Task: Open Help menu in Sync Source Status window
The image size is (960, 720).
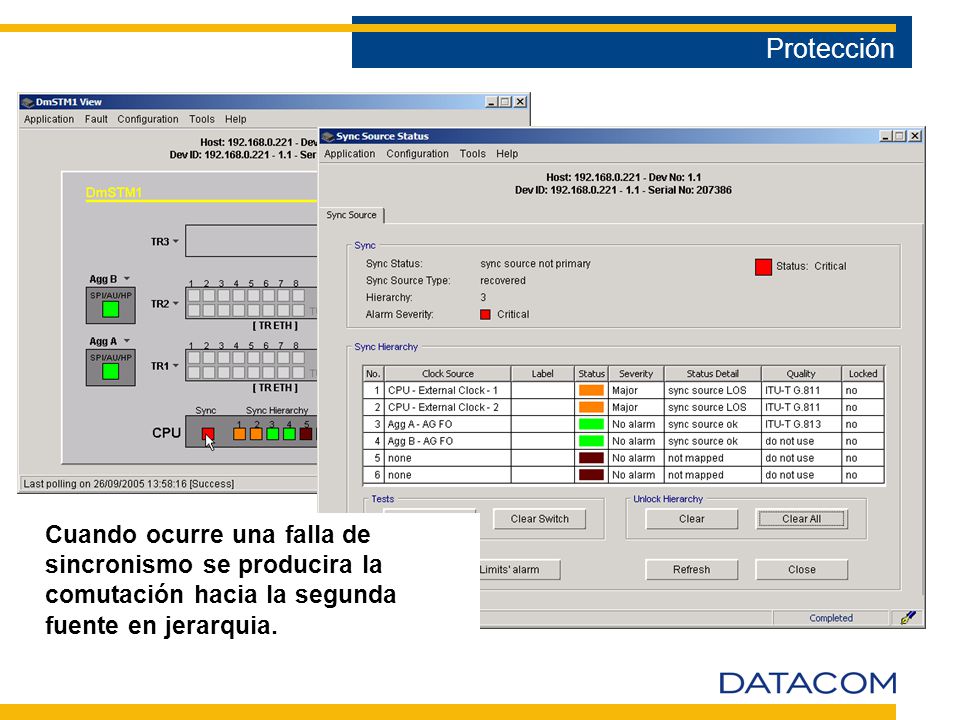Action: (x=507, y=154)
